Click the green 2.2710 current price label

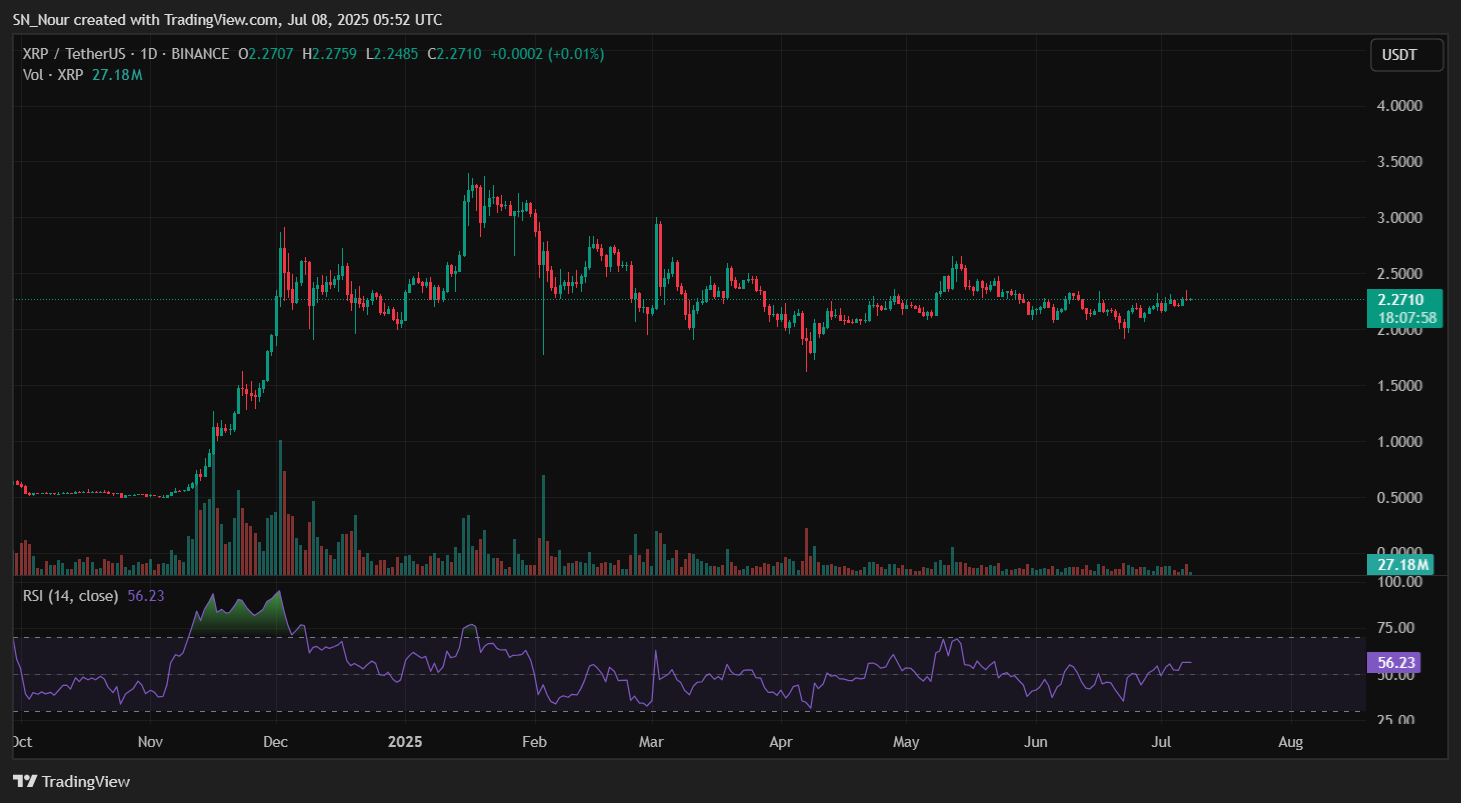tap(1403, 298)
